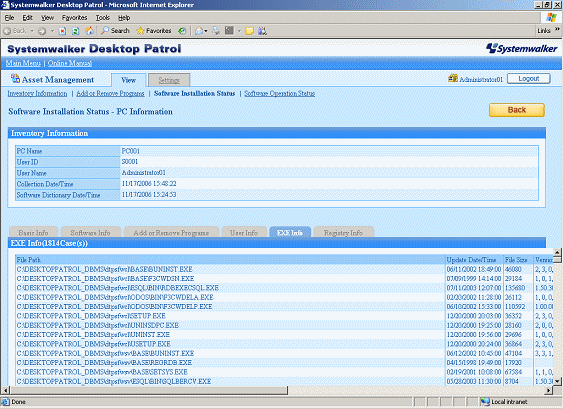Click the Logout button

pos(529,79)
